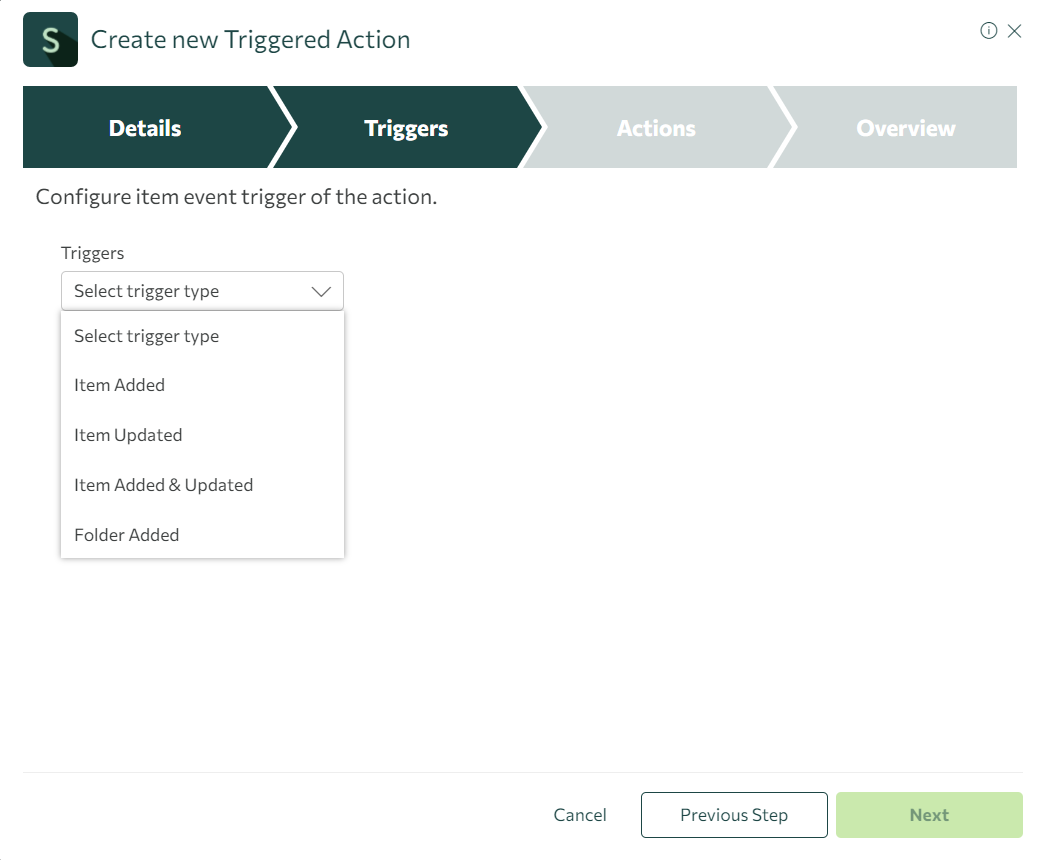
Task: Cancel the triggered action creation
Action: click(x=580, y=815)
